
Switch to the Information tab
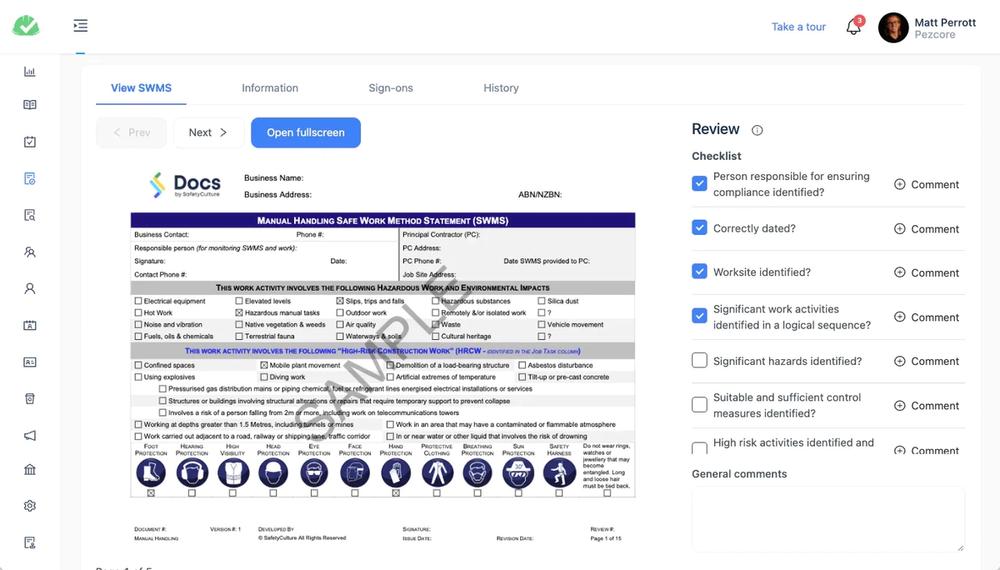[x=270, y=88]
